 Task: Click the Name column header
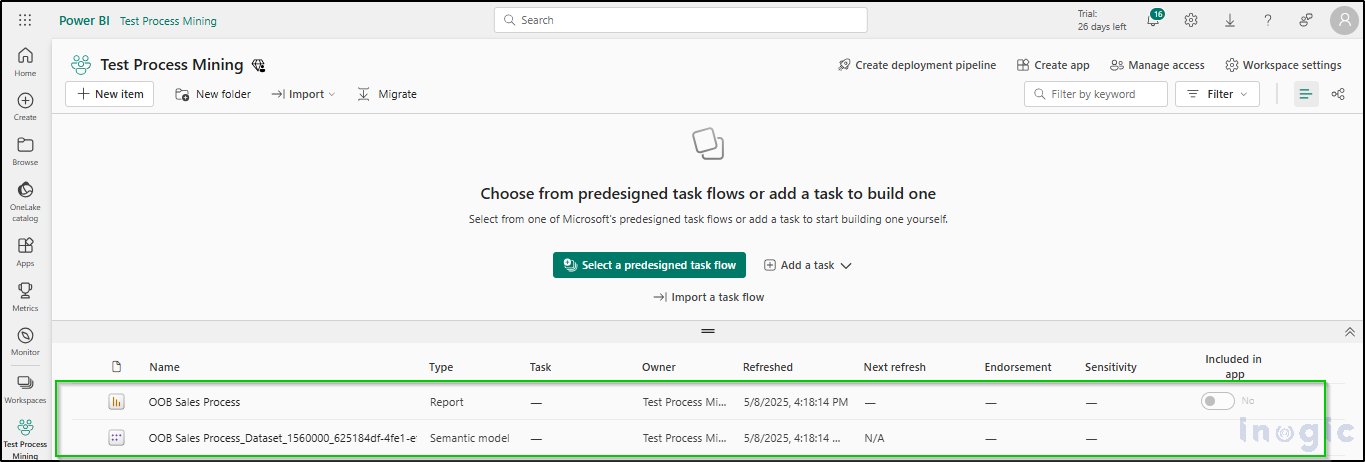click(x=164, y=367)
